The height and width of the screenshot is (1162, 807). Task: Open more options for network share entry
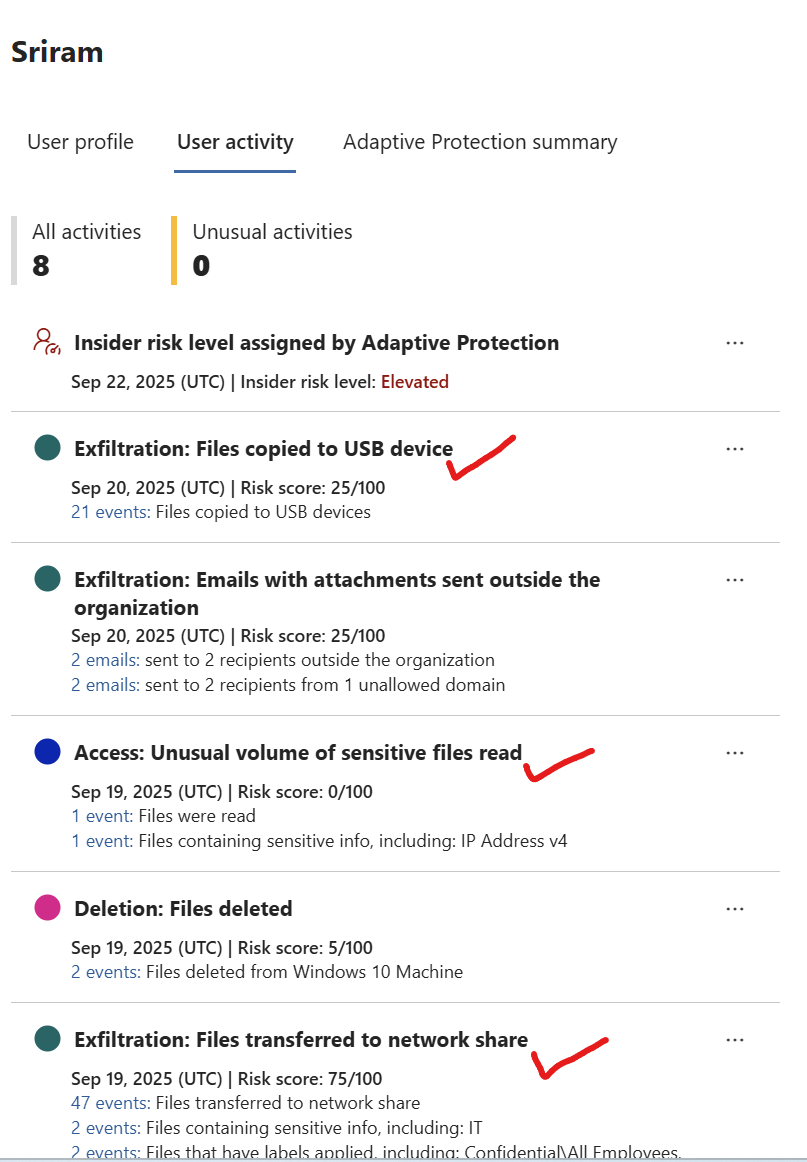coord(735,1040)
